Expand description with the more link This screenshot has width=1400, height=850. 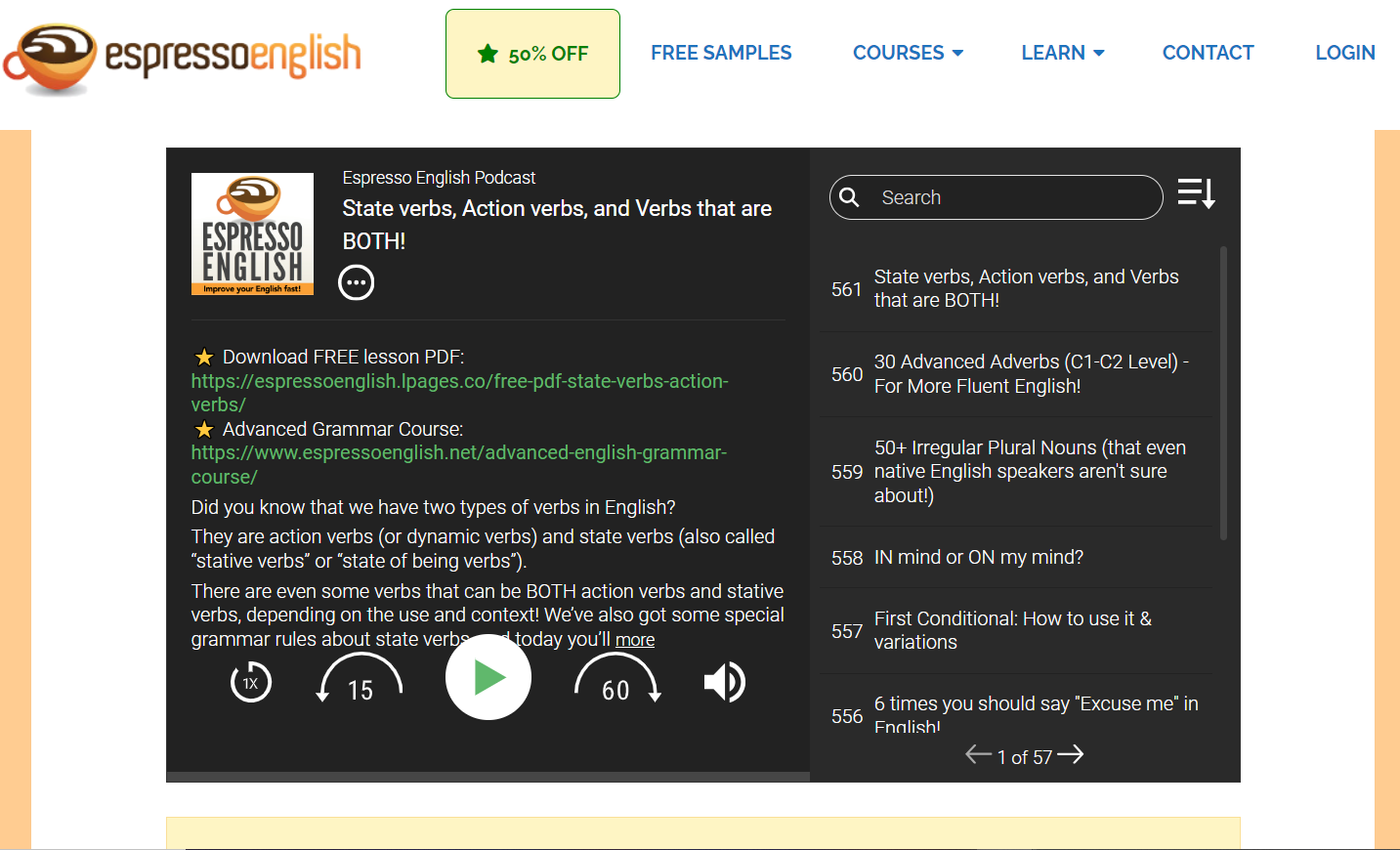(635, 640)
